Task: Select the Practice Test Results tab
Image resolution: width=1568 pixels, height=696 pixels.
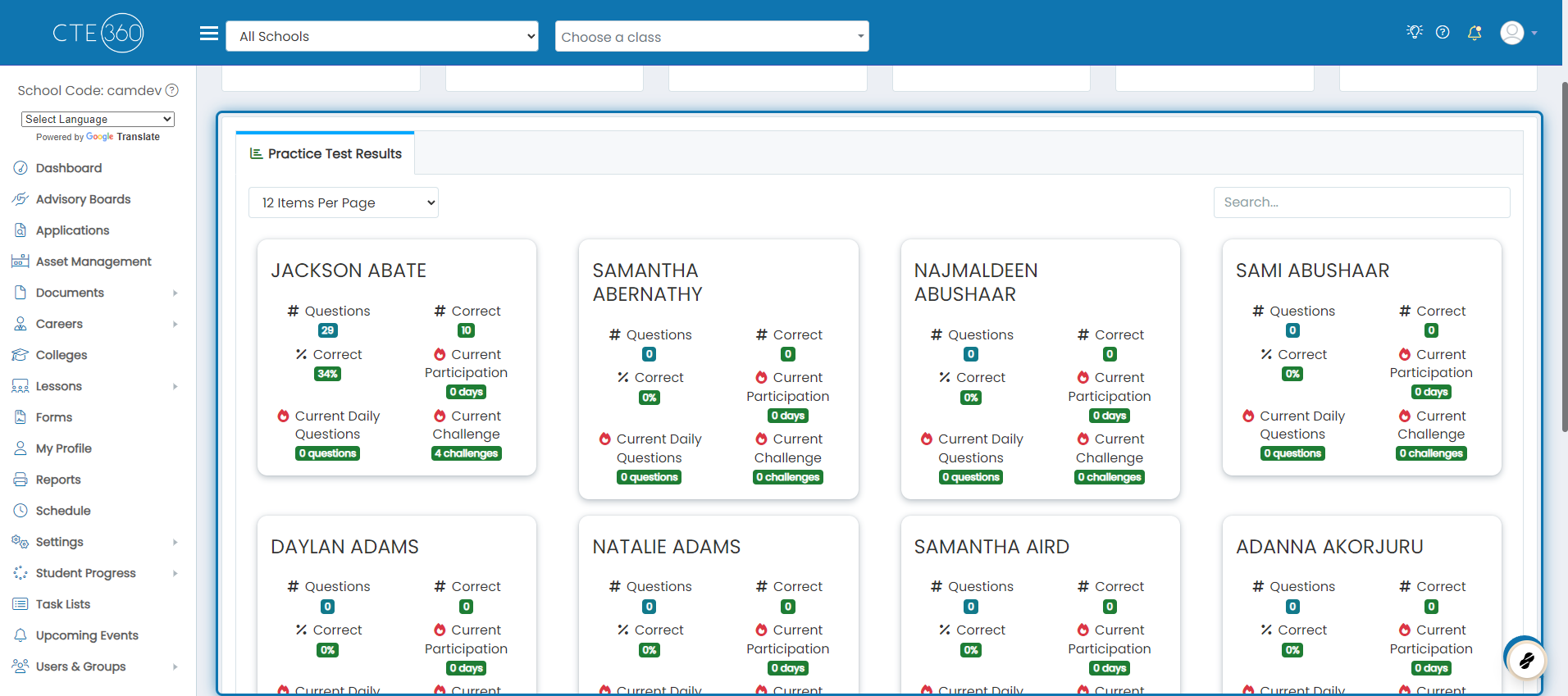Action: click(x=326, y=153)
